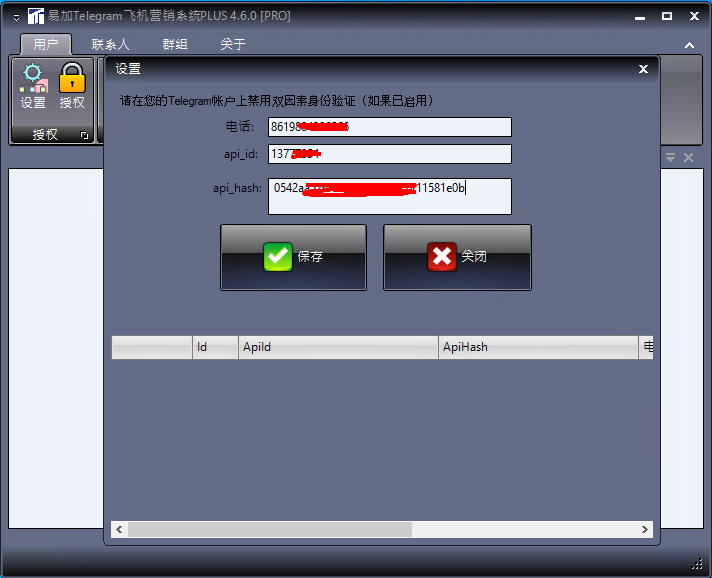This screenshot has width=712, height=578.
Task: Click the horizontal scrollbar thumb
Action: pos(270,529)
